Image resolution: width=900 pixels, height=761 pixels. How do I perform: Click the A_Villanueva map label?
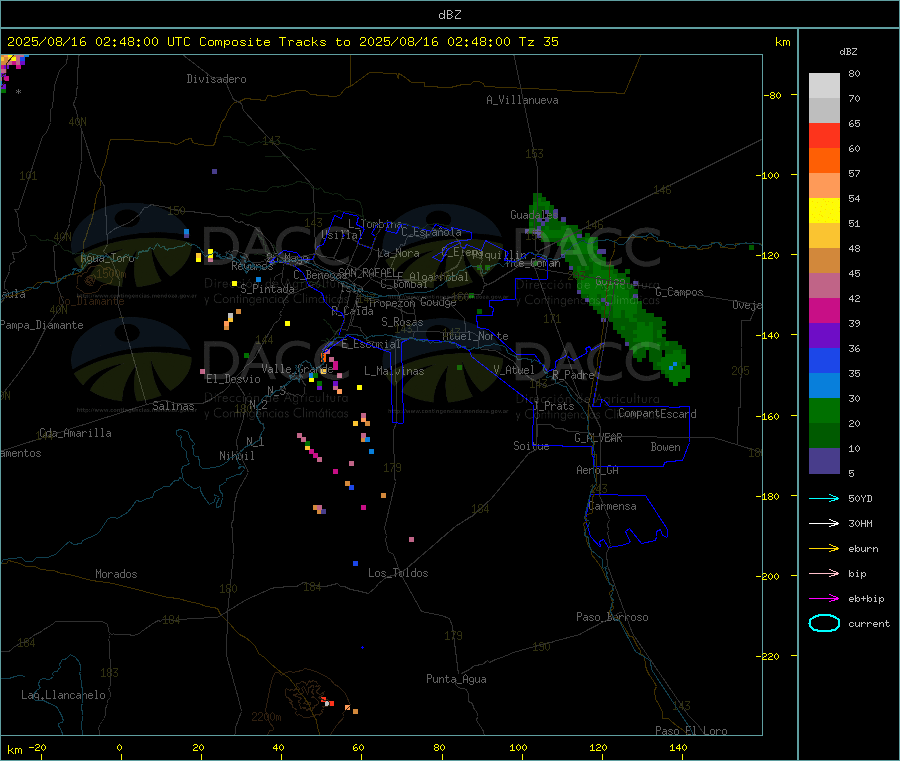(x=522, y=100)
